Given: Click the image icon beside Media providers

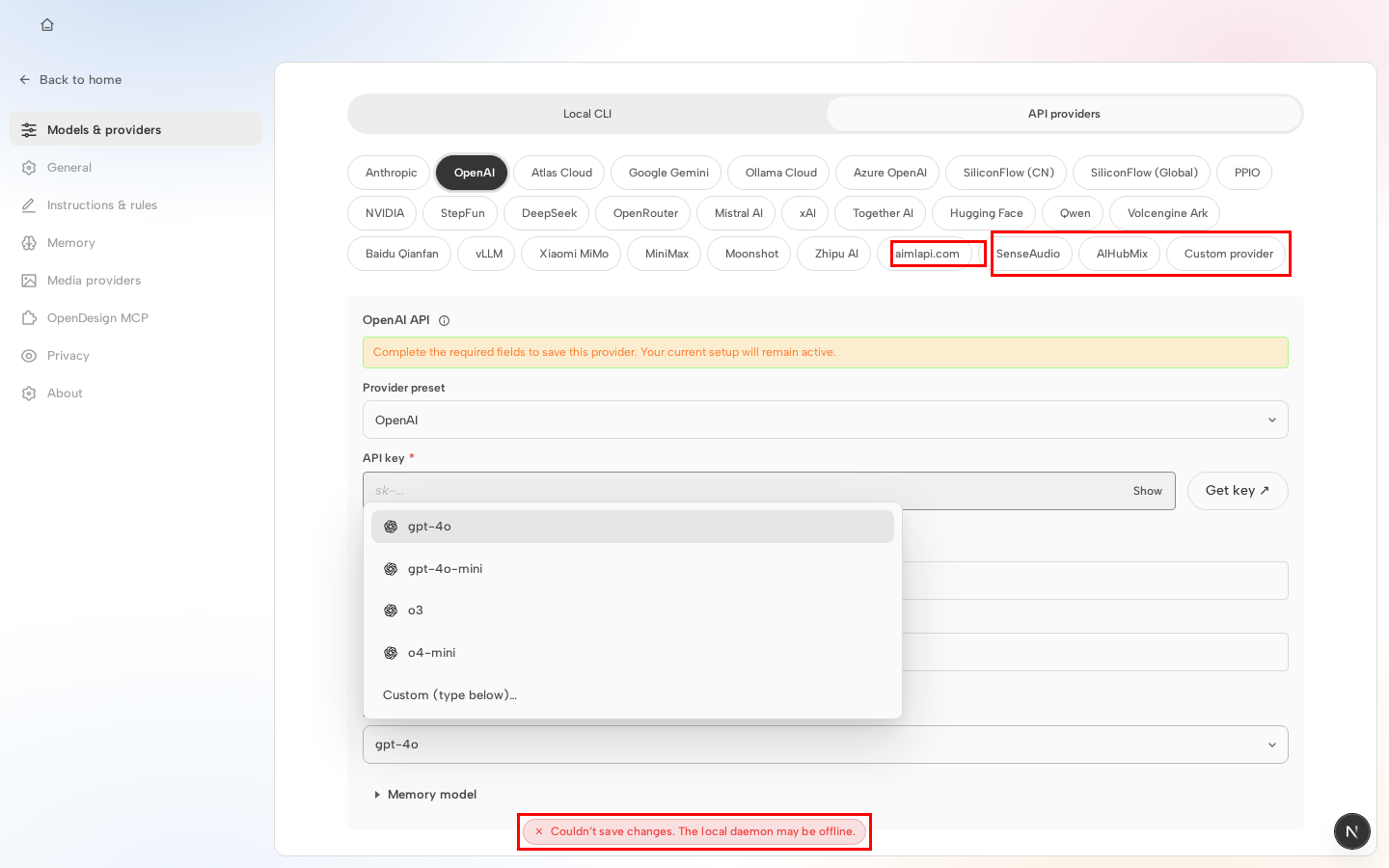Looking at the screenshot, I should [29, 281].
